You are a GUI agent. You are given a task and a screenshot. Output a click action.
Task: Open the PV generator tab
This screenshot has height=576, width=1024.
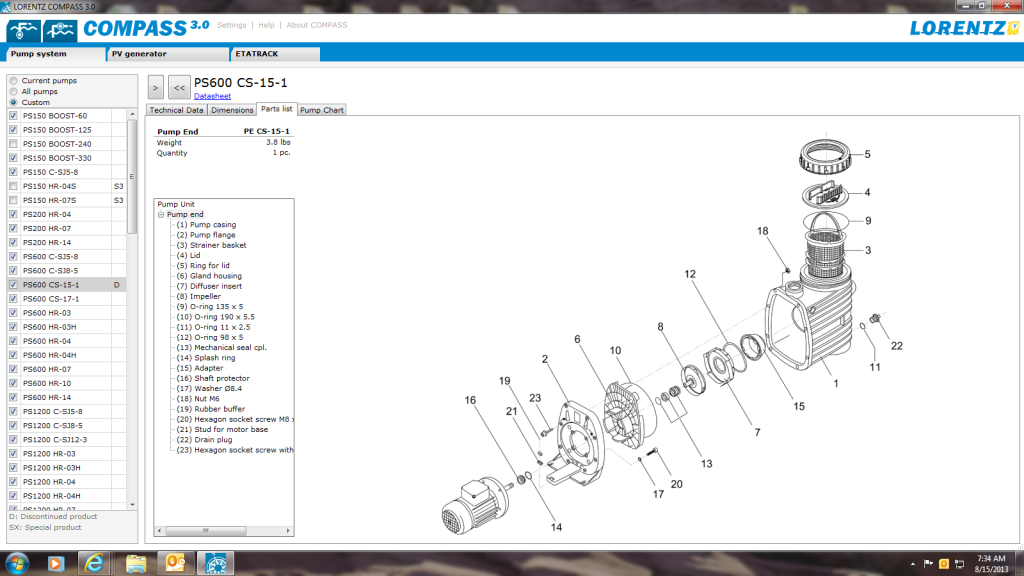pyautogui.click(x=168, y=54)
